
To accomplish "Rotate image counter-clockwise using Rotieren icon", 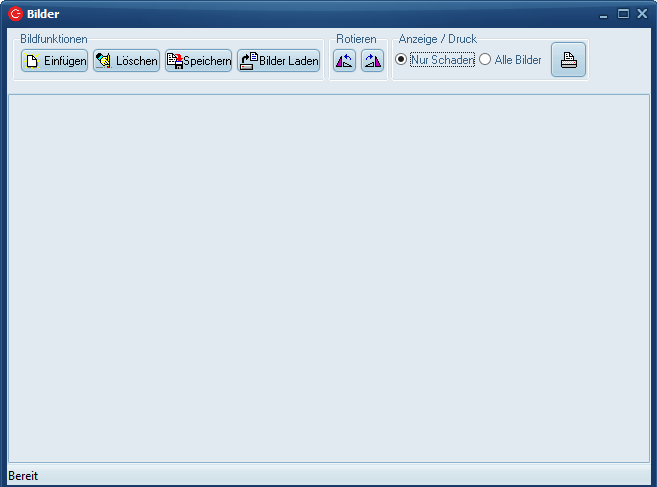I will 344,61.
